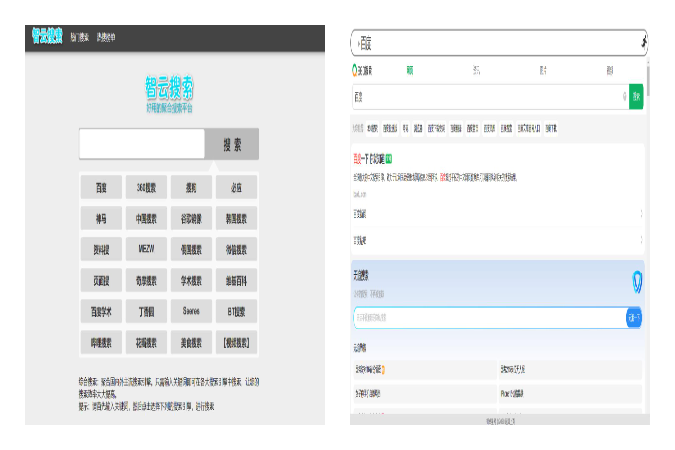Select the 百度 search engine option
This screenshot has height=450, width=675.
(x=101, y=187)
